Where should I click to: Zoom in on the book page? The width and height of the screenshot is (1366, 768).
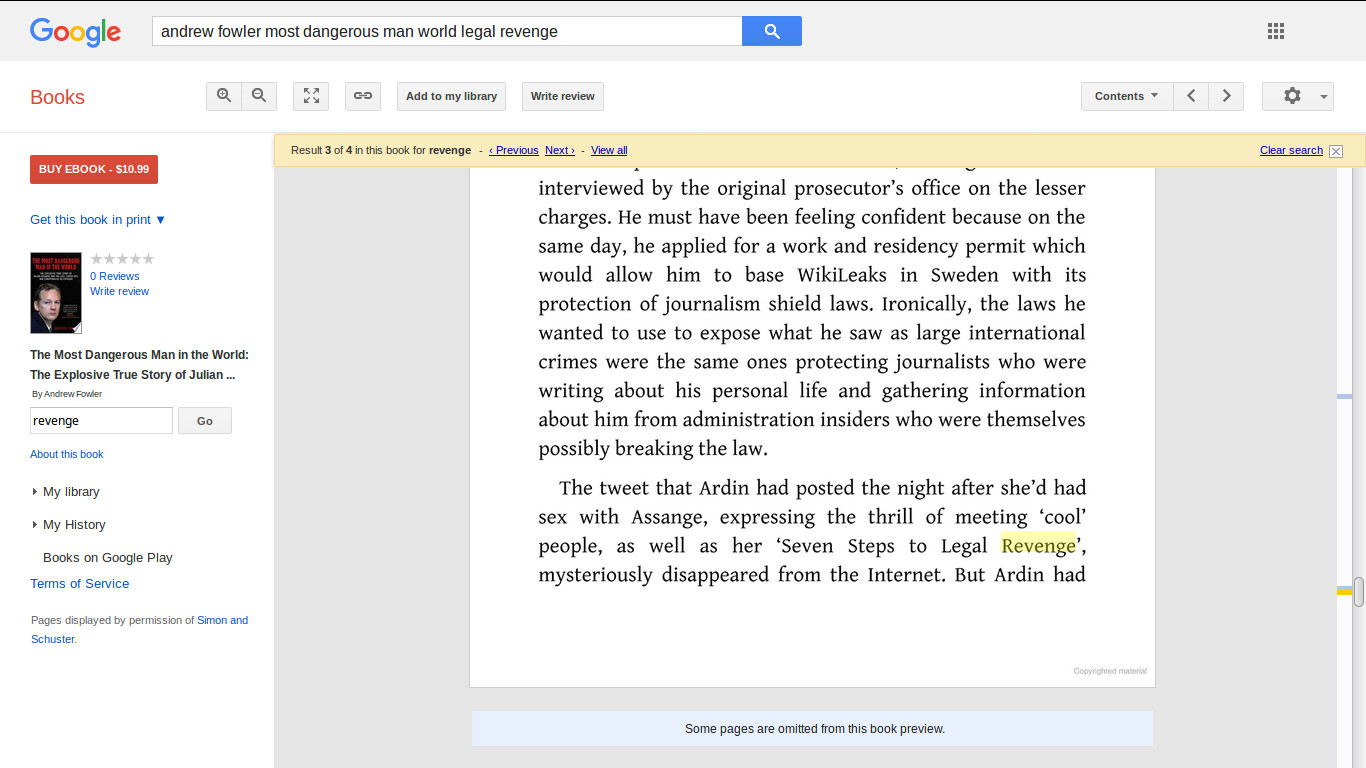(x=224, y=96)
